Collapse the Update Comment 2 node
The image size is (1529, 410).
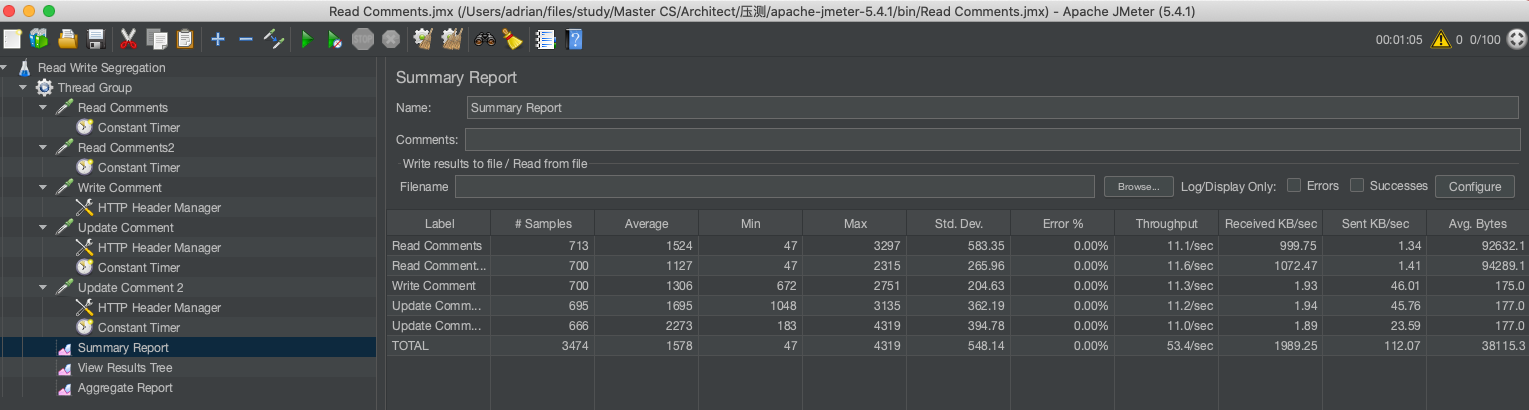point(43,288)
